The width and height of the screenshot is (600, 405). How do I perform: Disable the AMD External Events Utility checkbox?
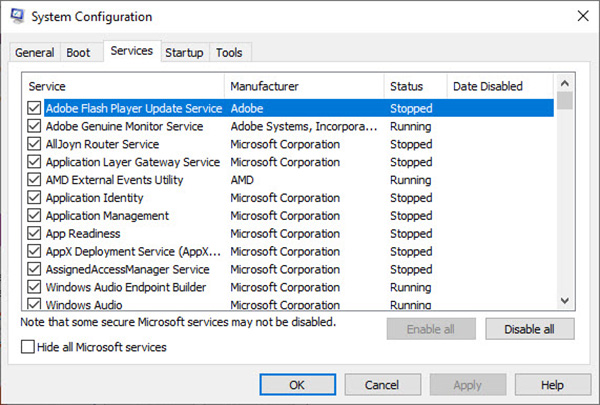(x=35, y=180)
